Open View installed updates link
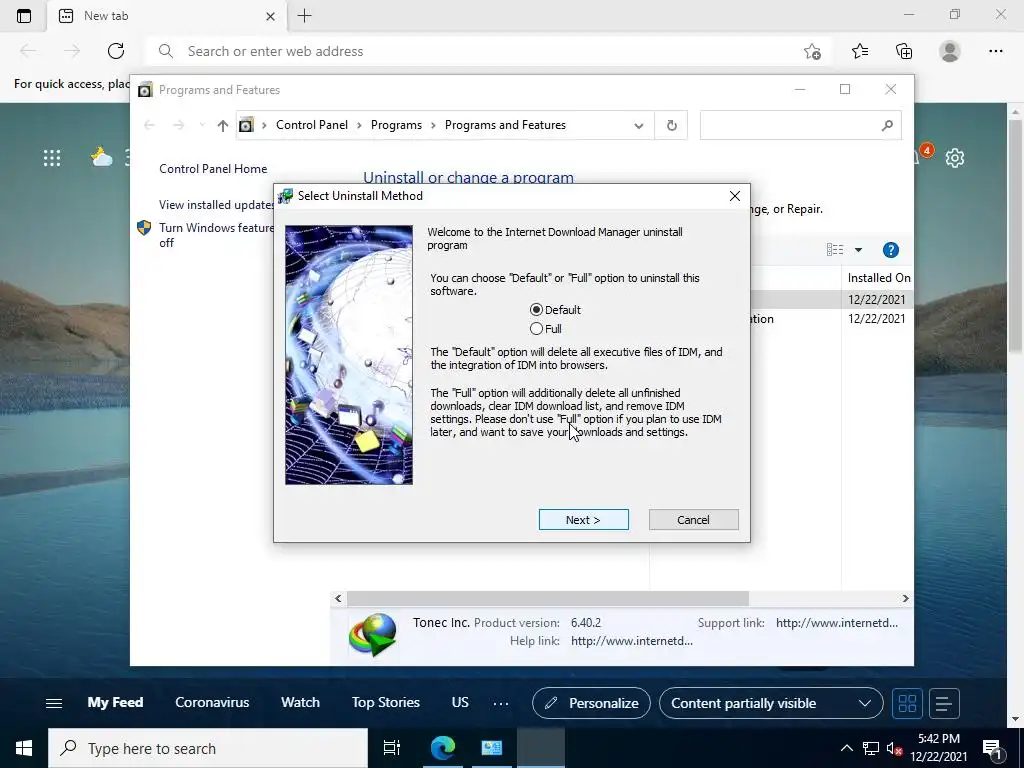 coord(216,204)
